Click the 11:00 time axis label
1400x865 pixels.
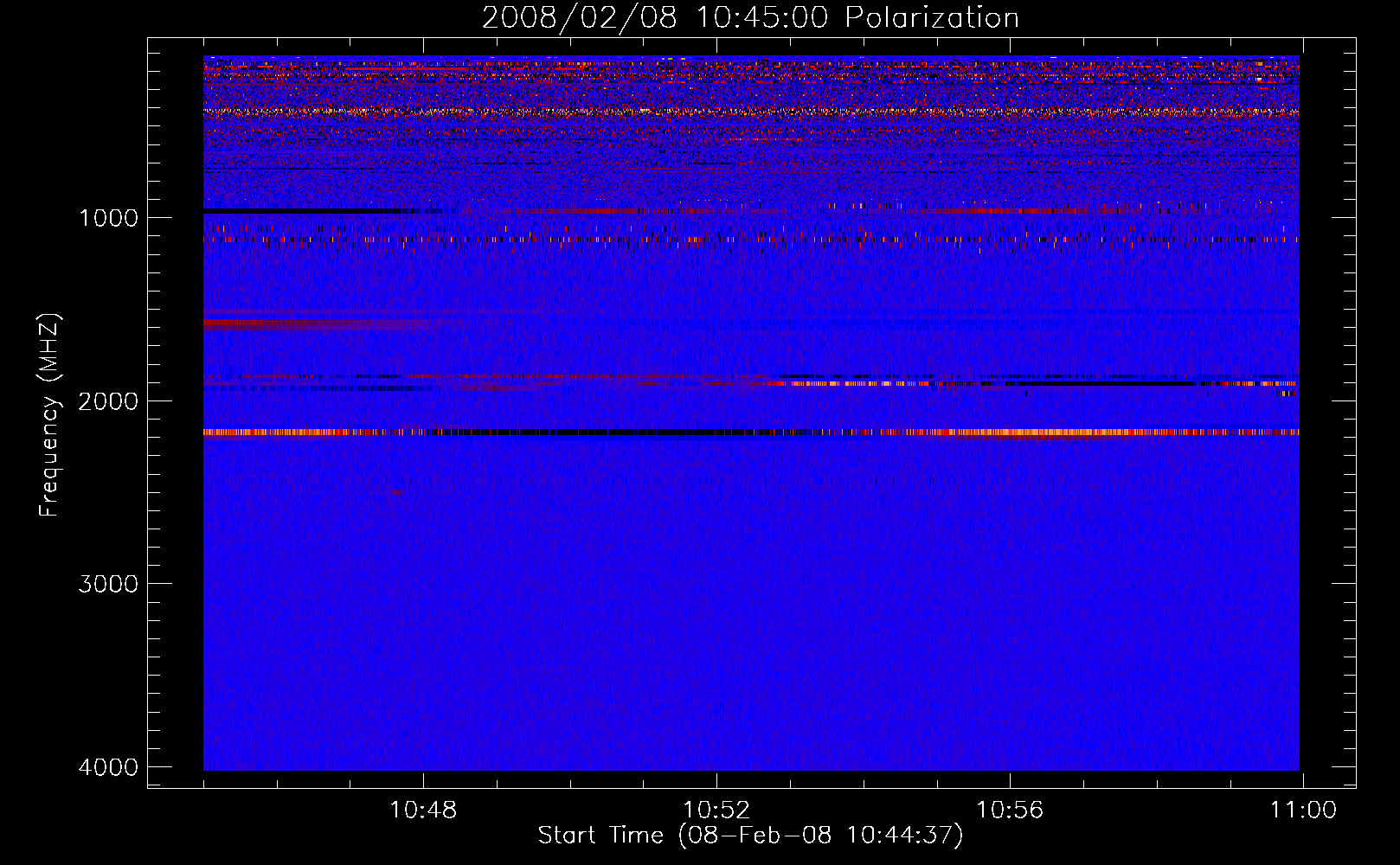(1302, 811)
